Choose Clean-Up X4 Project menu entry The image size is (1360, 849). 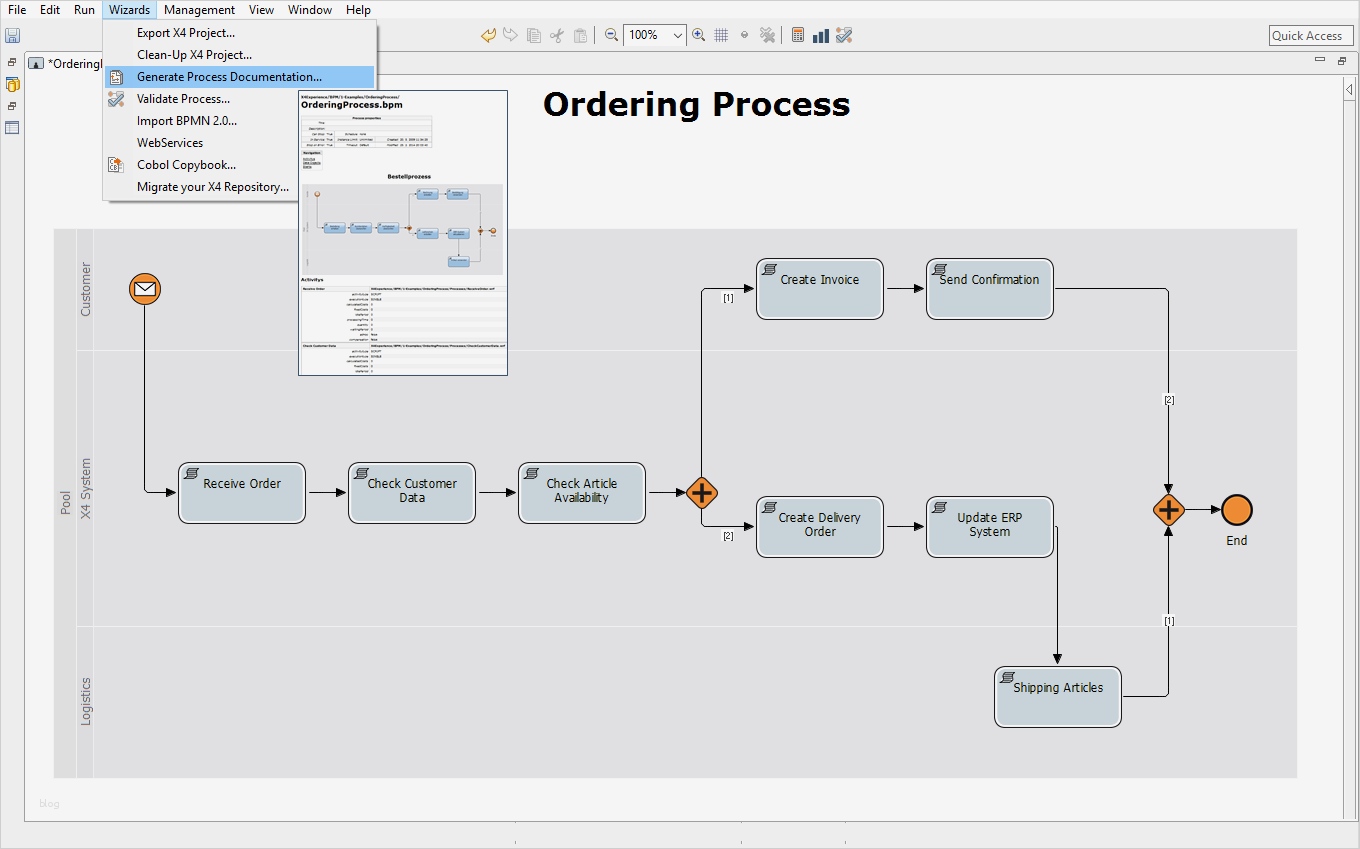click(x=240, y=55)
